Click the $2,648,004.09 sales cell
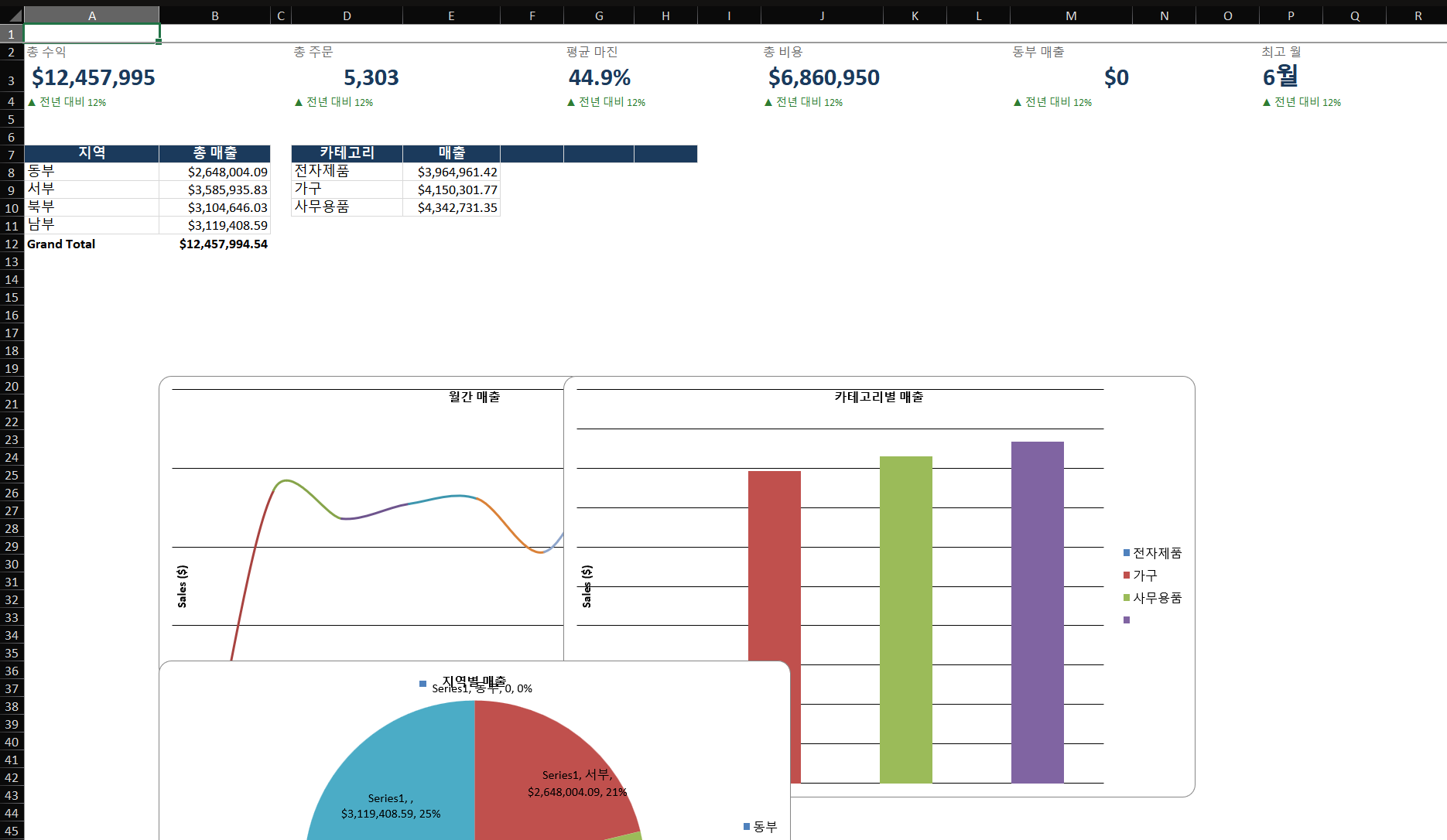 point(215,172)
